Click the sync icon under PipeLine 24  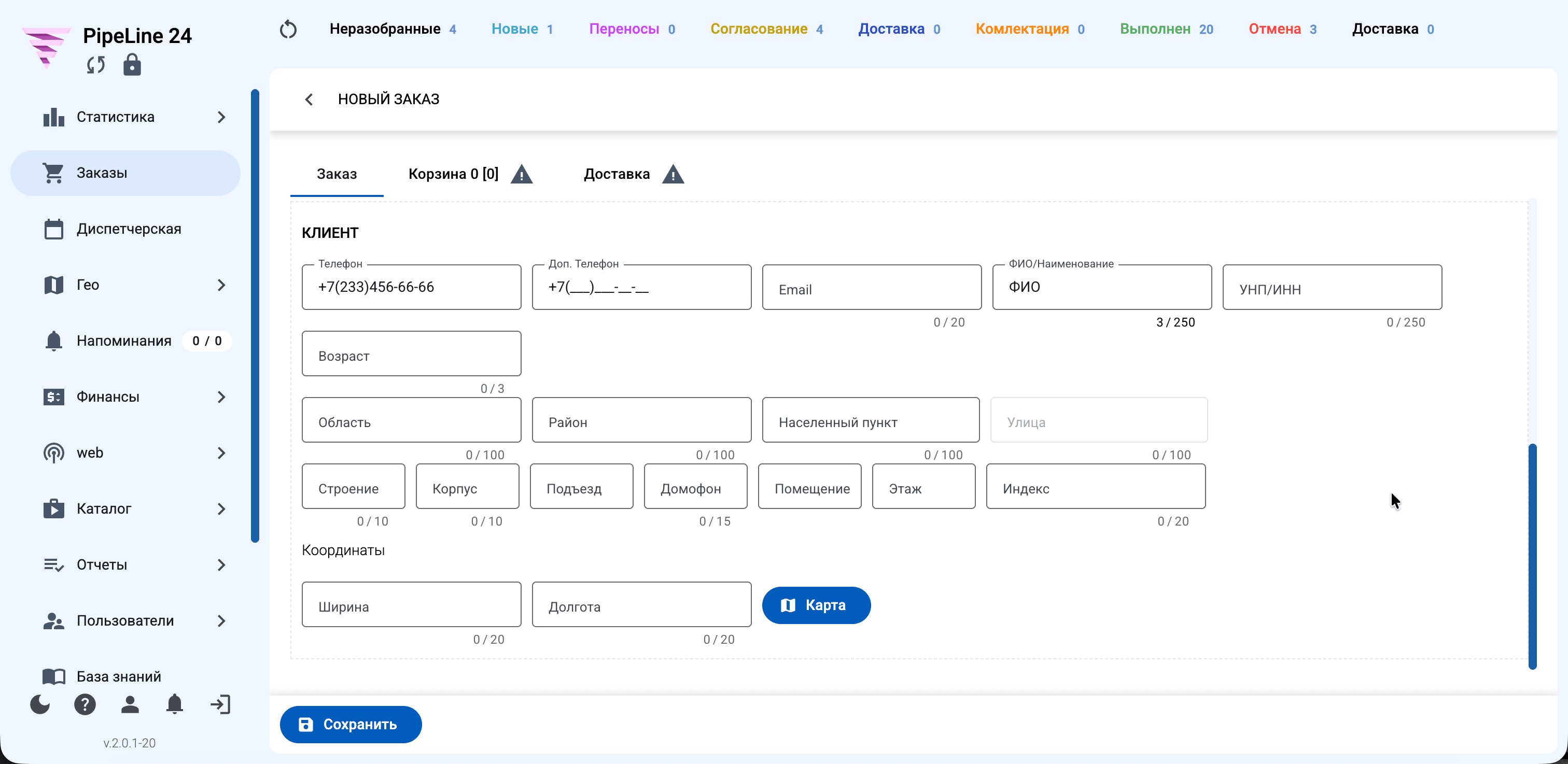(95, 64)
